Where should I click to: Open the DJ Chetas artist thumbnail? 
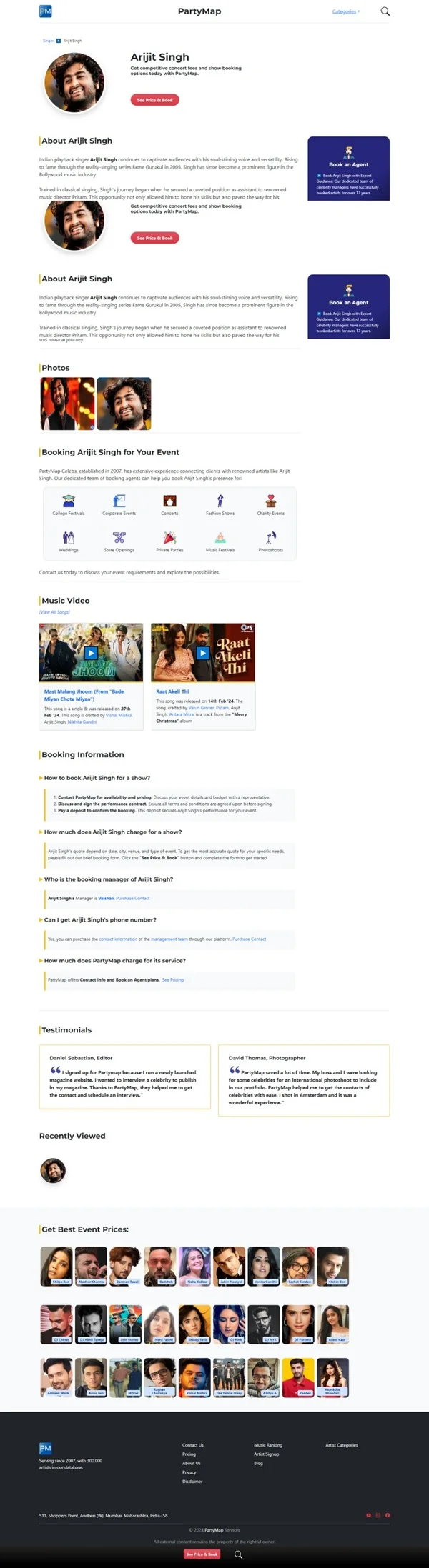click(x=56, y=1324)
